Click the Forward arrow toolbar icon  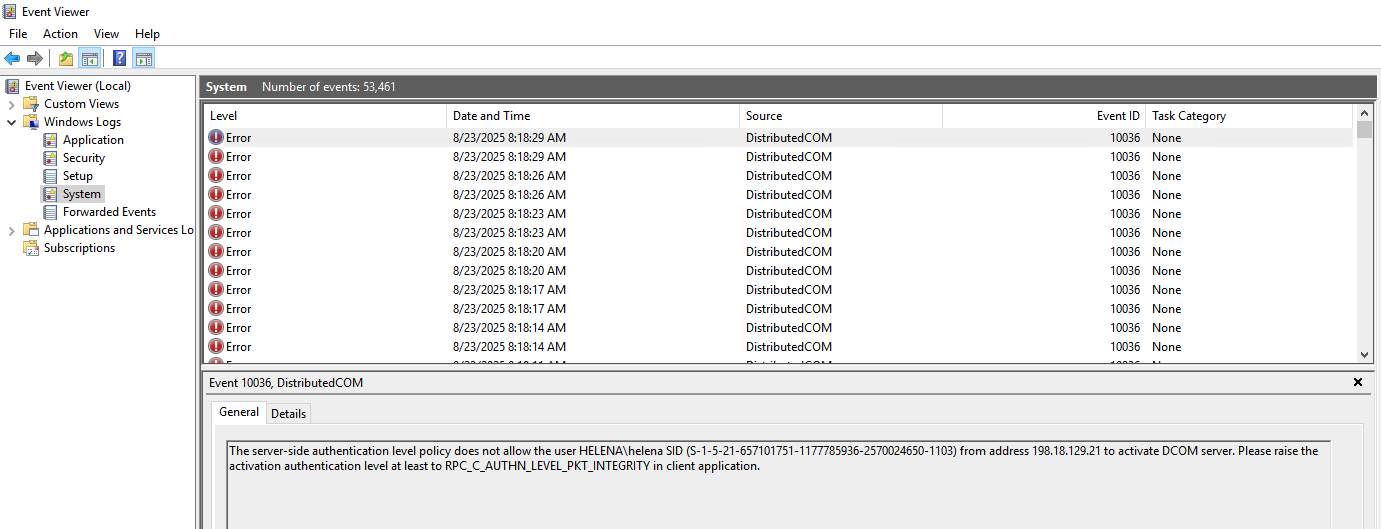pyautogui.click(x=35, y=58)
